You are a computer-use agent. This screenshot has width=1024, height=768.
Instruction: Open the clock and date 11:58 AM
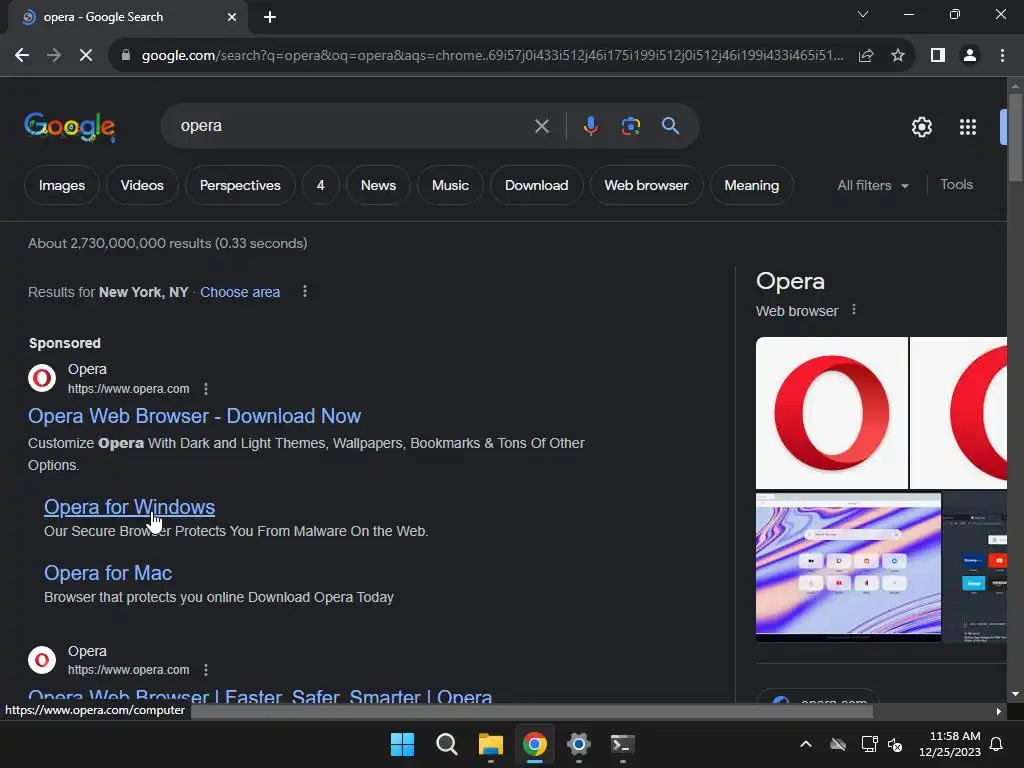pos(950,744)
